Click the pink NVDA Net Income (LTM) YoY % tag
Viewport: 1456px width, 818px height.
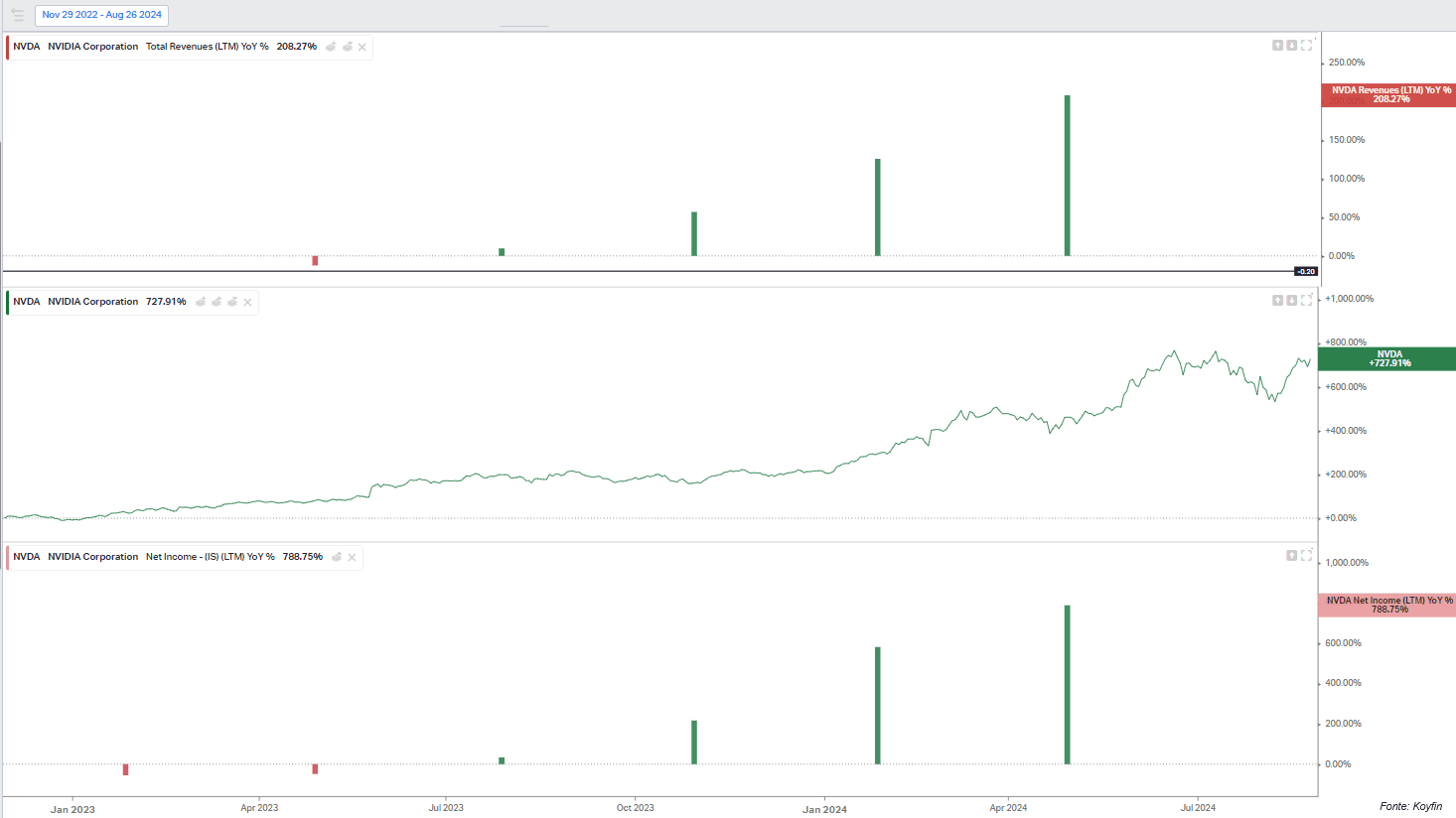[x=1387, y=605]
